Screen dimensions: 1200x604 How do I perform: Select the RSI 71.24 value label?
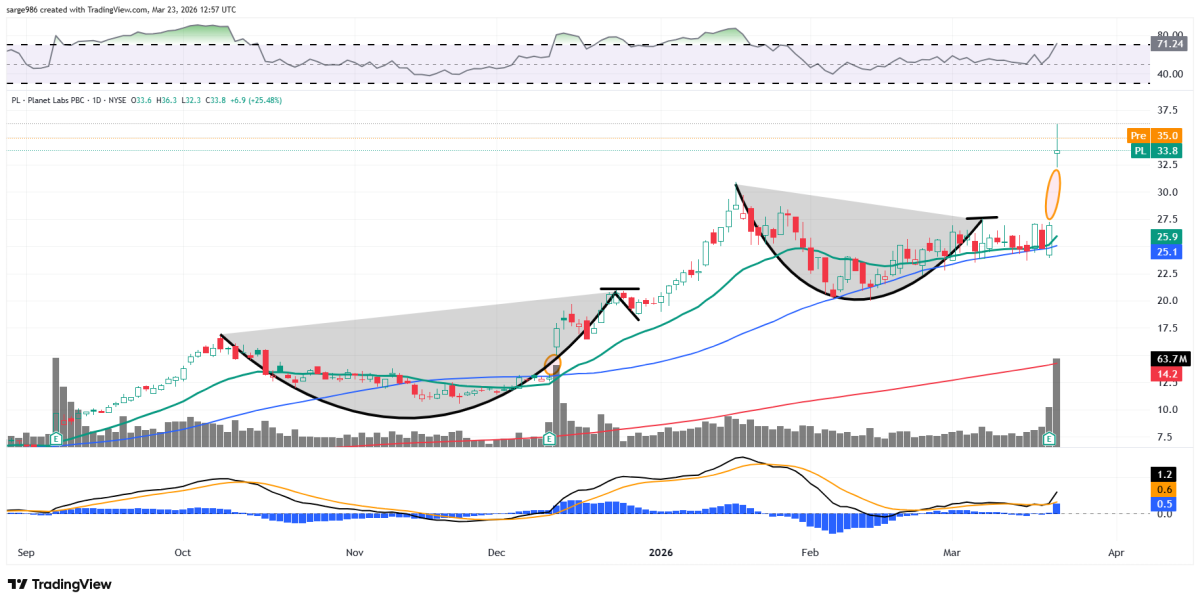[1168, 44]
